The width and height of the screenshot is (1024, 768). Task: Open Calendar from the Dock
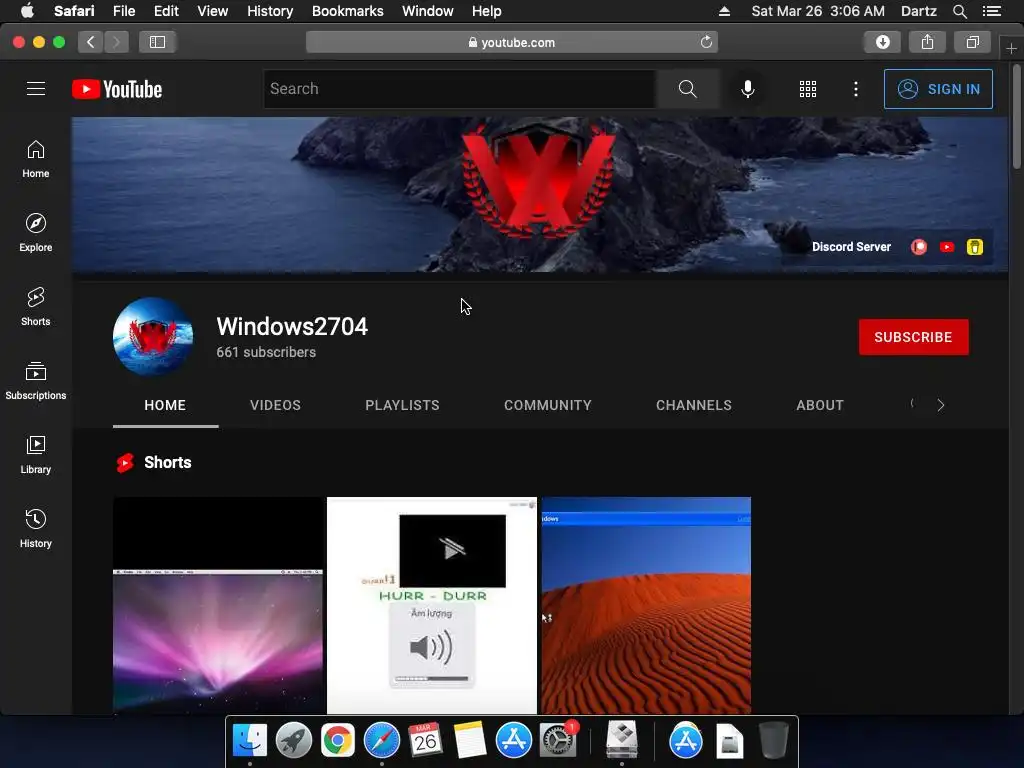(x=425, y=740)
